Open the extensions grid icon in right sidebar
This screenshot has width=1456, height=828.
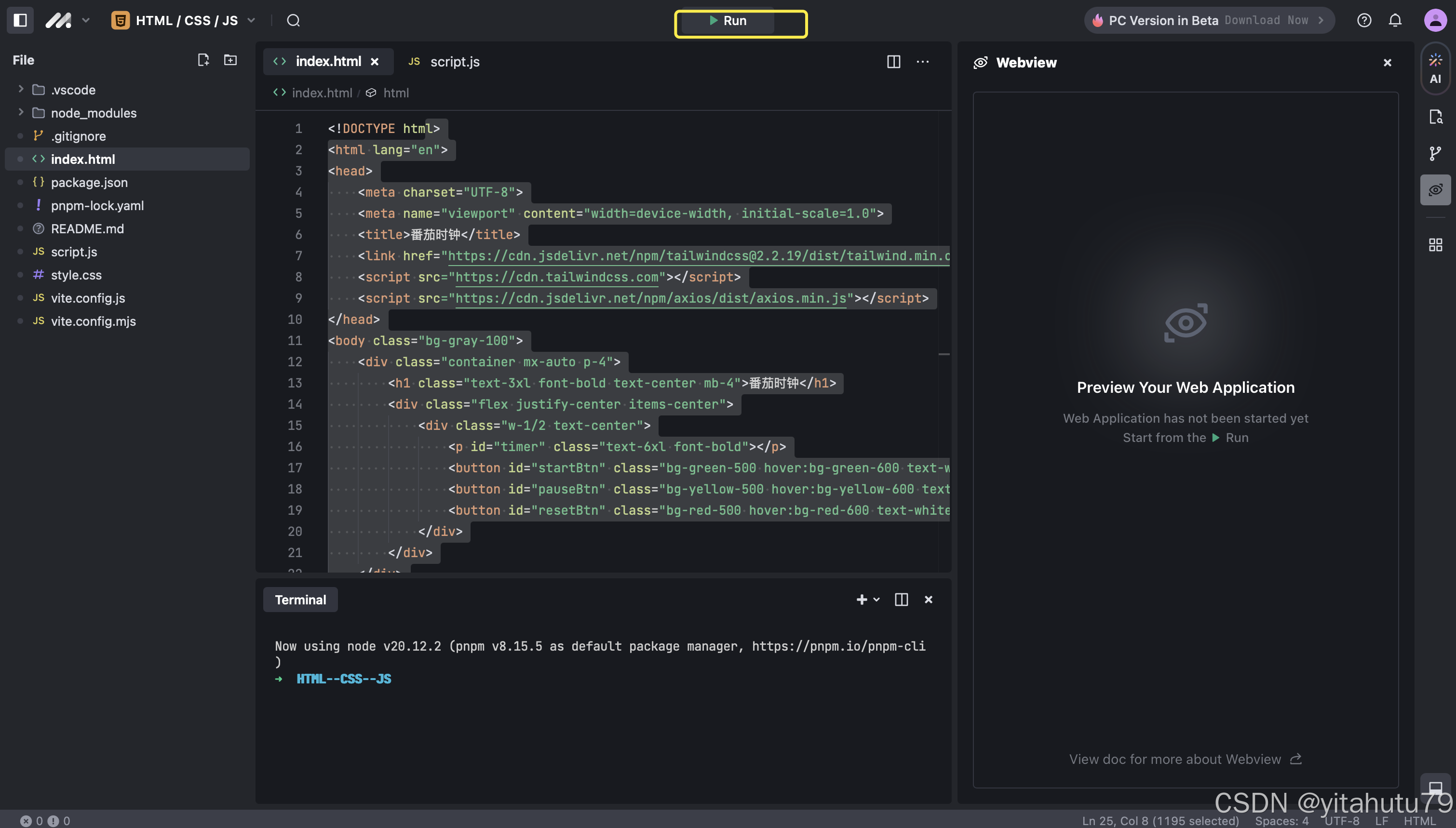(x=1435, y=245)
